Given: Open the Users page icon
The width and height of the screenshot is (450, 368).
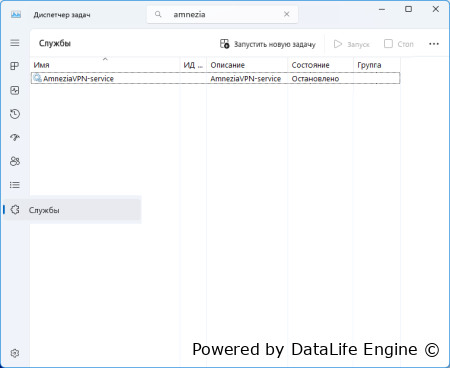Looking at the screenshot, I should 15,161.
